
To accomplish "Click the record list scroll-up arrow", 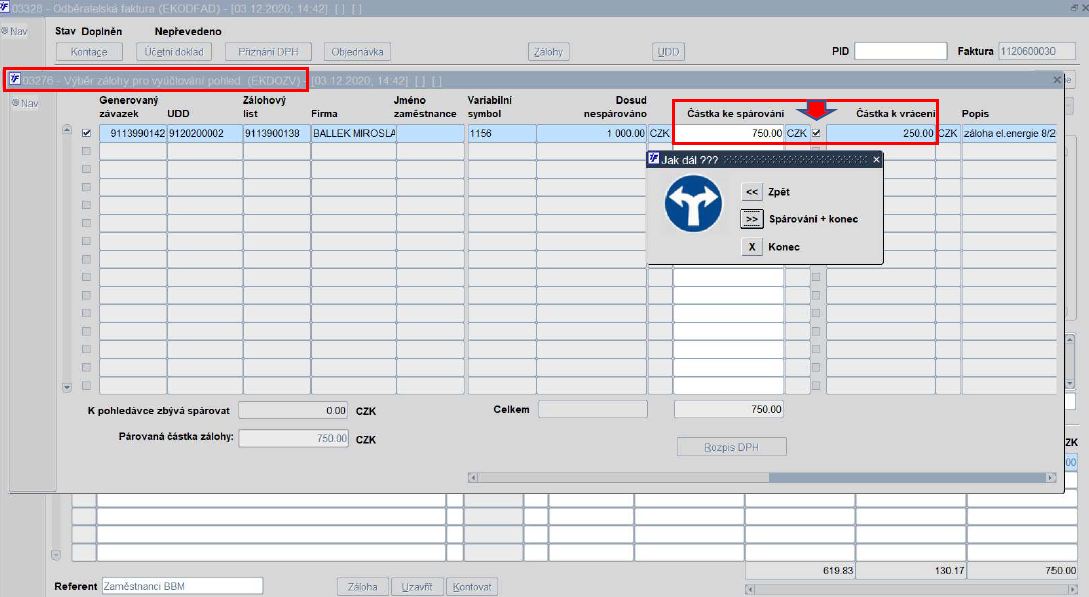I will point(67,130).
